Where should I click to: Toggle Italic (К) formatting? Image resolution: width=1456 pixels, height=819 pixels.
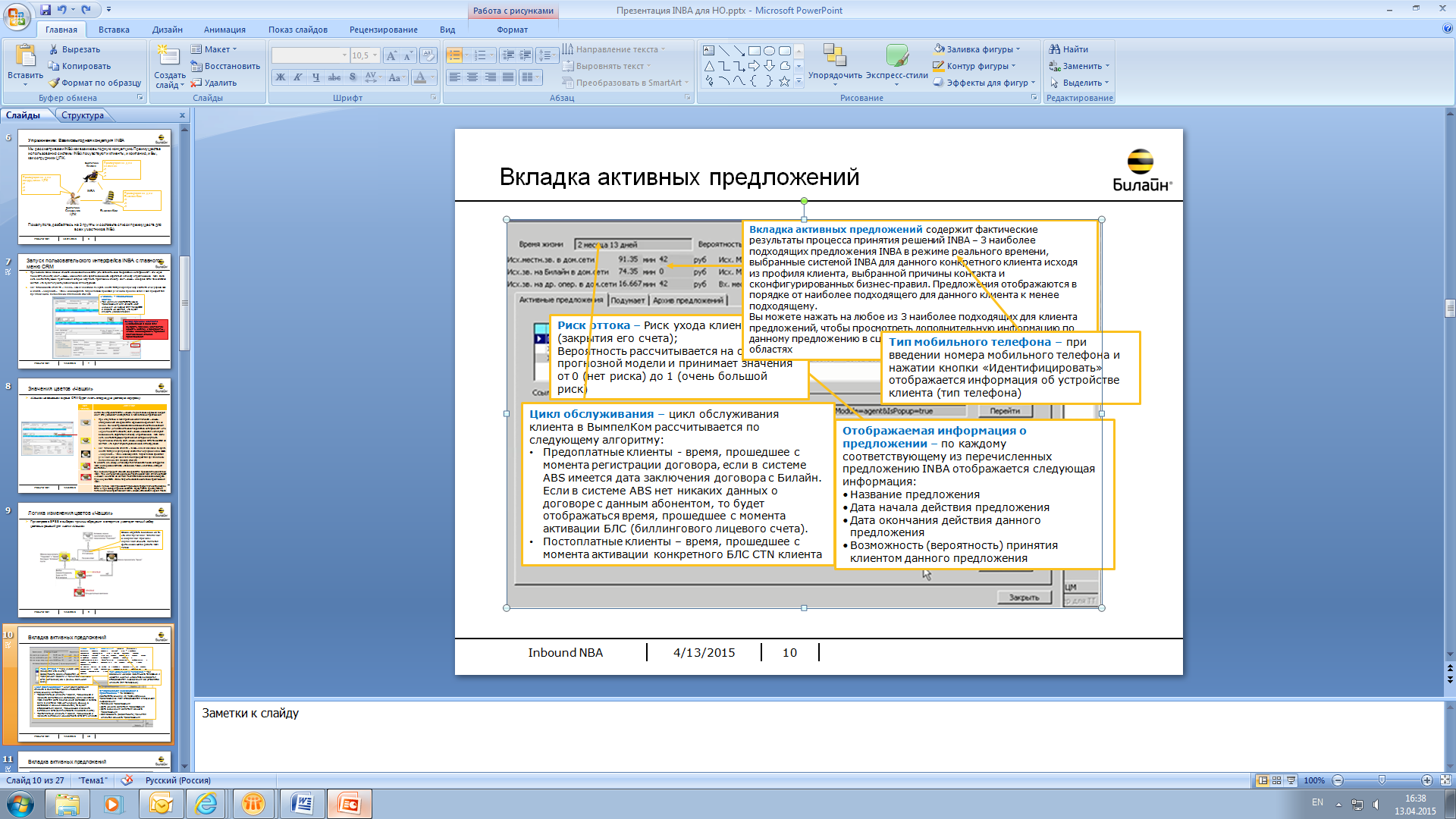[298, 77]
